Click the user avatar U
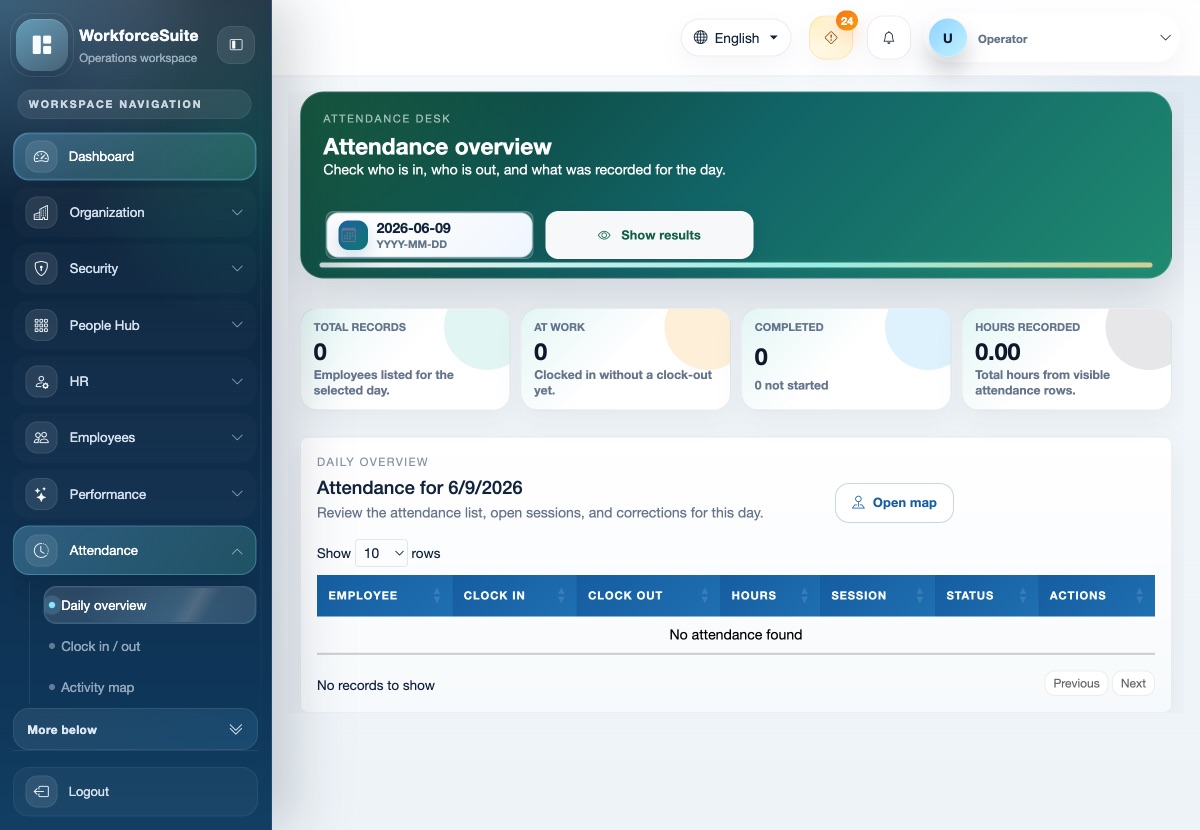1200x830 pixels. 947,38
